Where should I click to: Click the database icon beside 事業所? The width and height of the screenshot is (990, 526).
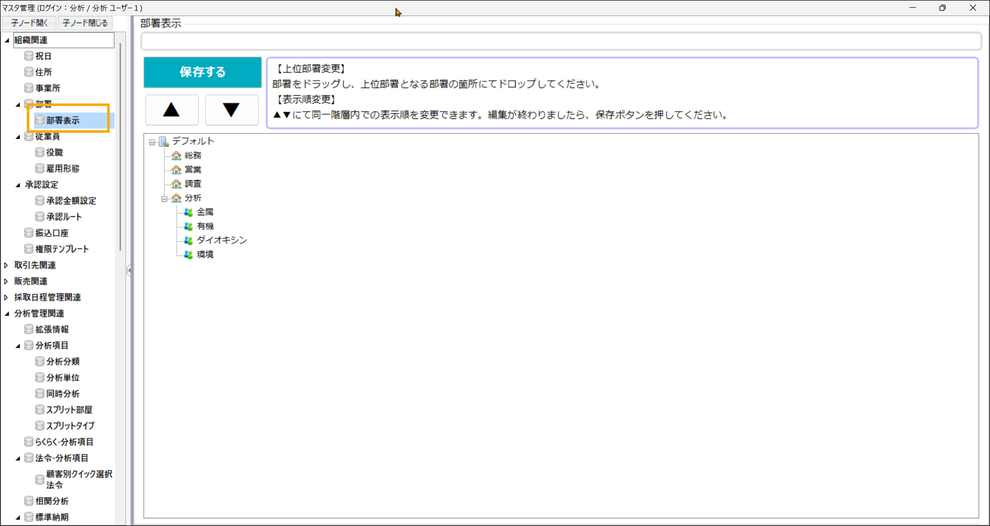click(28, 88)
